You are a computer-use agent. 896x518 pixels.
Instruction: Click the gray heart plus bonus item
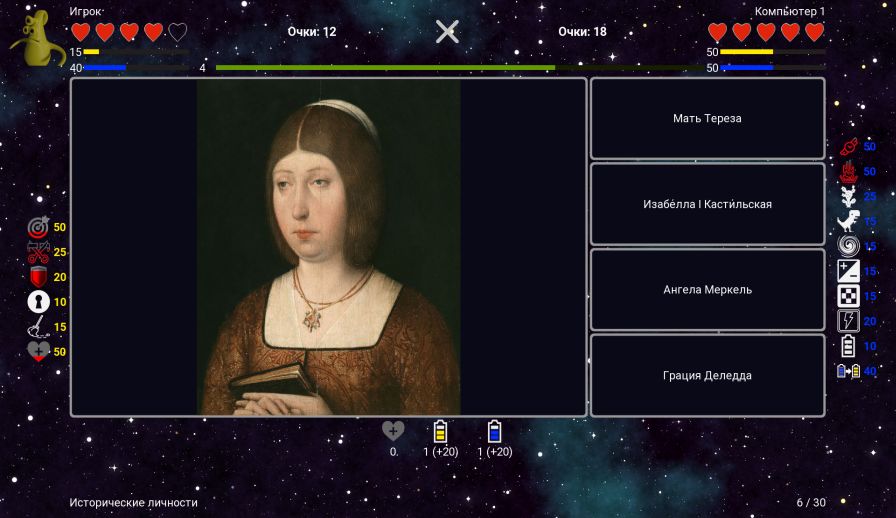click(393, 431)
